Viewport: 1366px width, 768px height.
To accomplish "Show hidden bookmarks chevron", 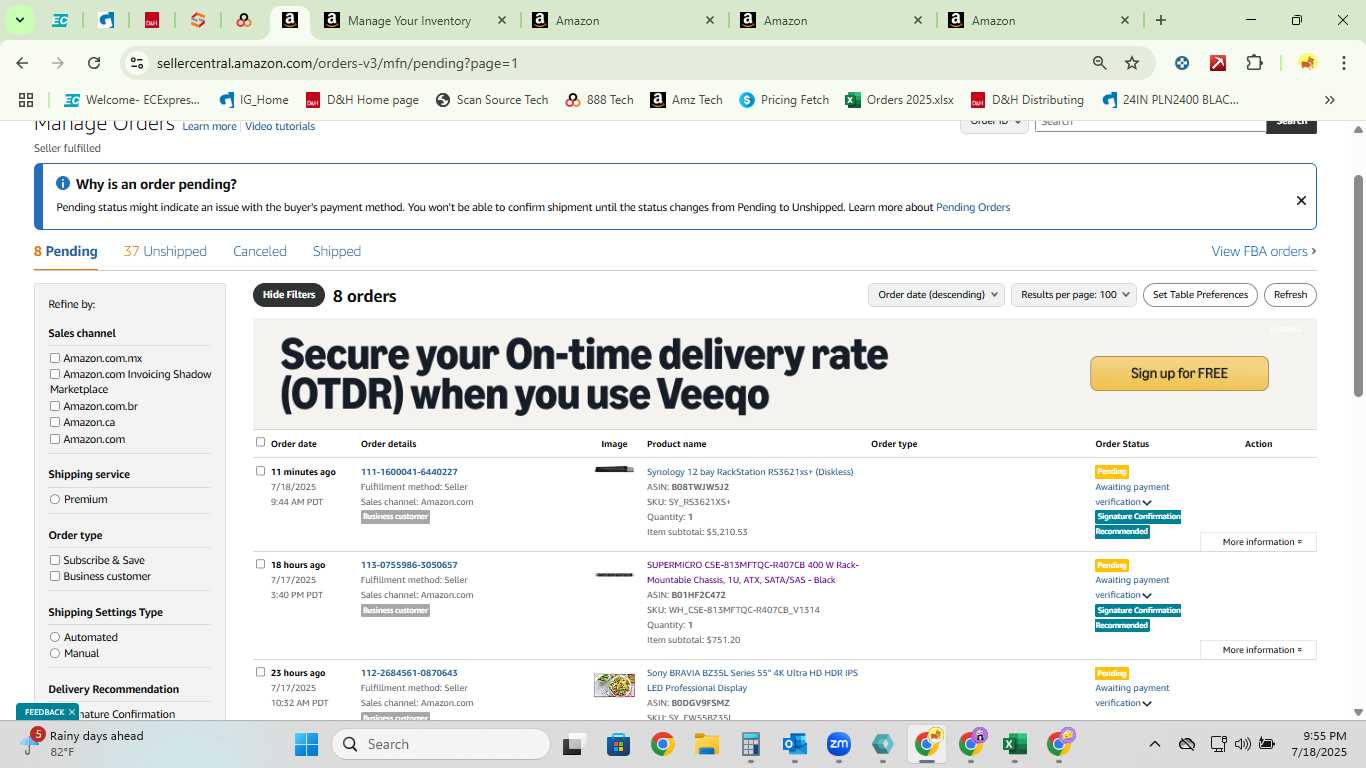I will pyautogui.click(x=1329, y=100).
